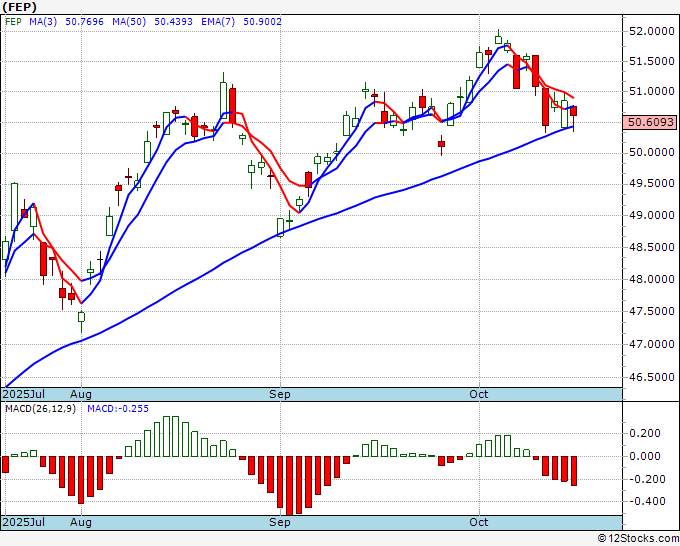Select the FEP legend label
This screenshot has width=680, height=546.
(13, 21)
